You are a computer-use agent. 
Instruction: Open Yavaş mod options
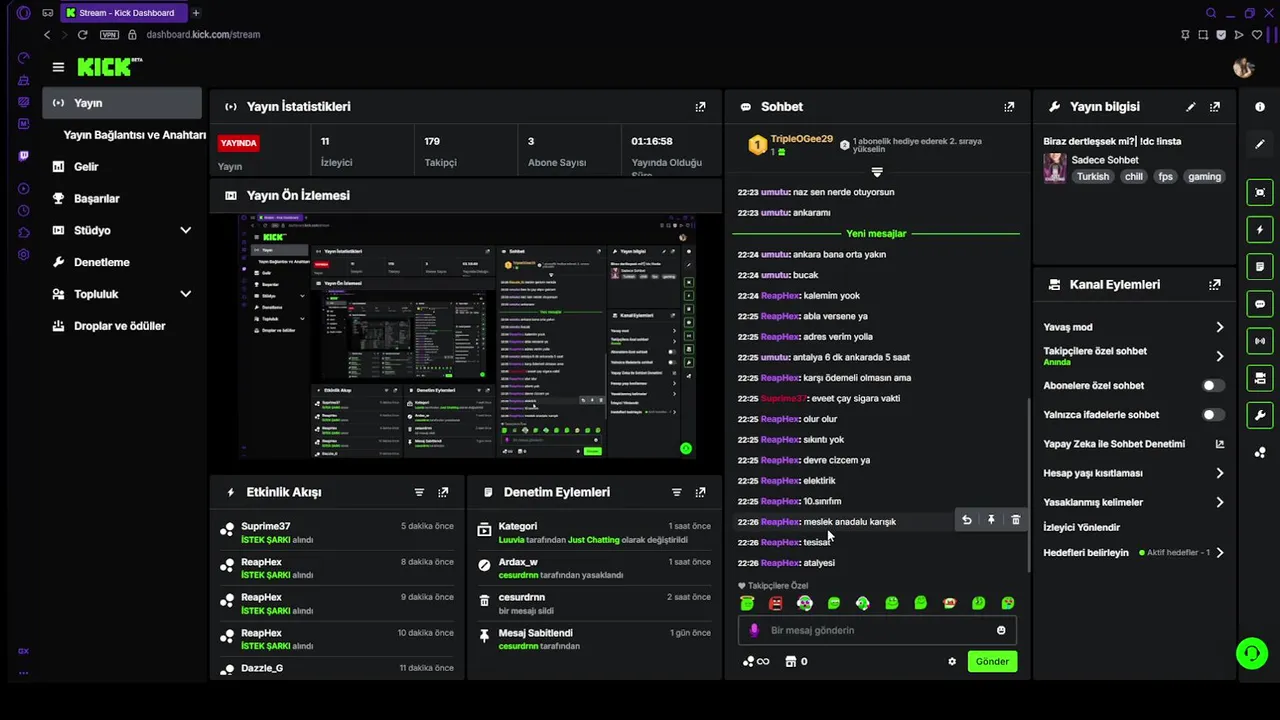click(x=1133, y=327)
